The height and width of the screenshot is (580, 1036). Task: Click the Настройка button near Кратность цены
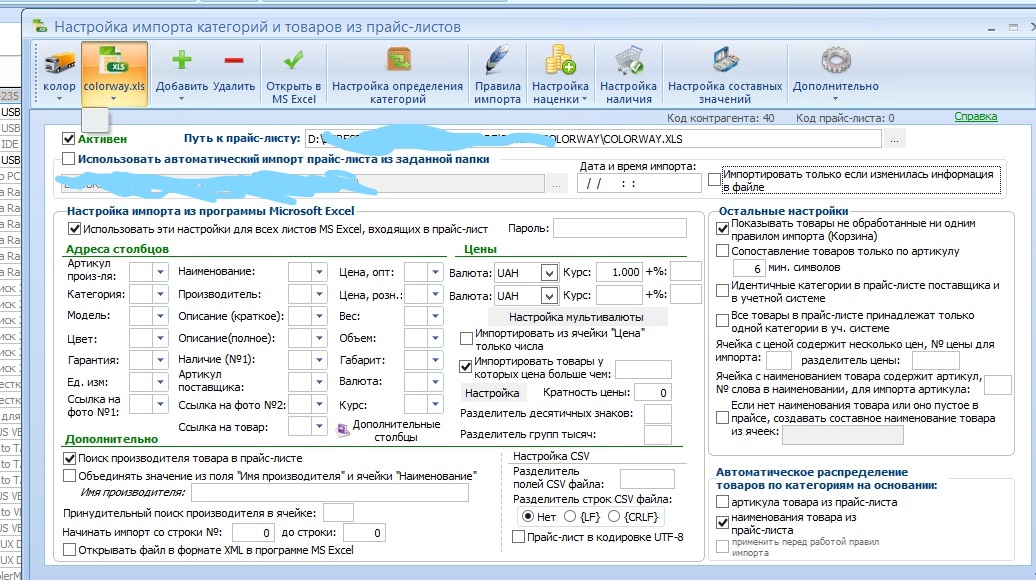pos(492,392)
